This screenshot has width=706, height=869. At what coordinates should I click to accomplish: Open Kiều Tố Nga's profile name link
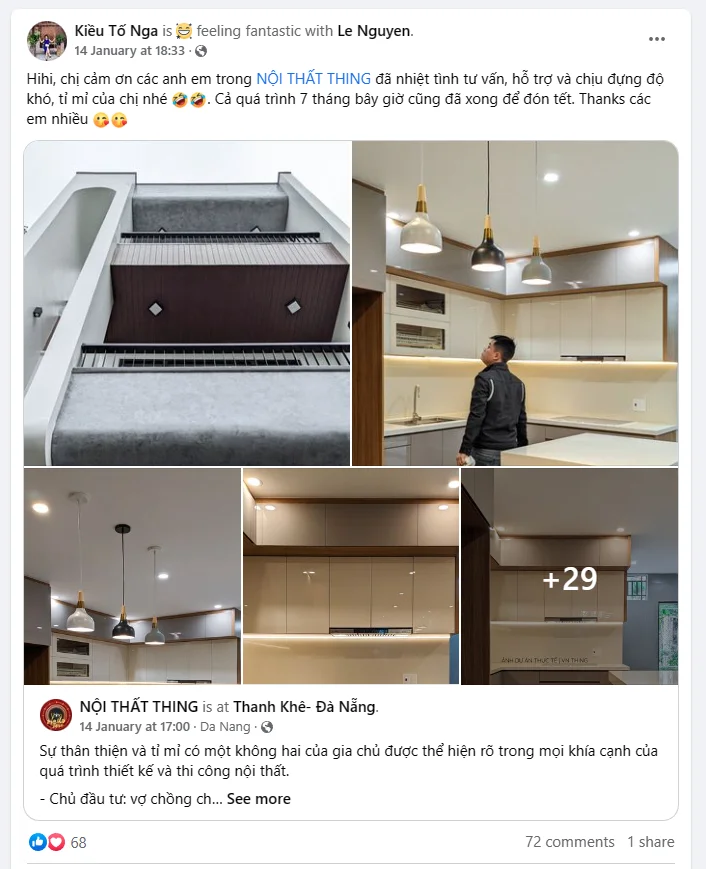116,31
